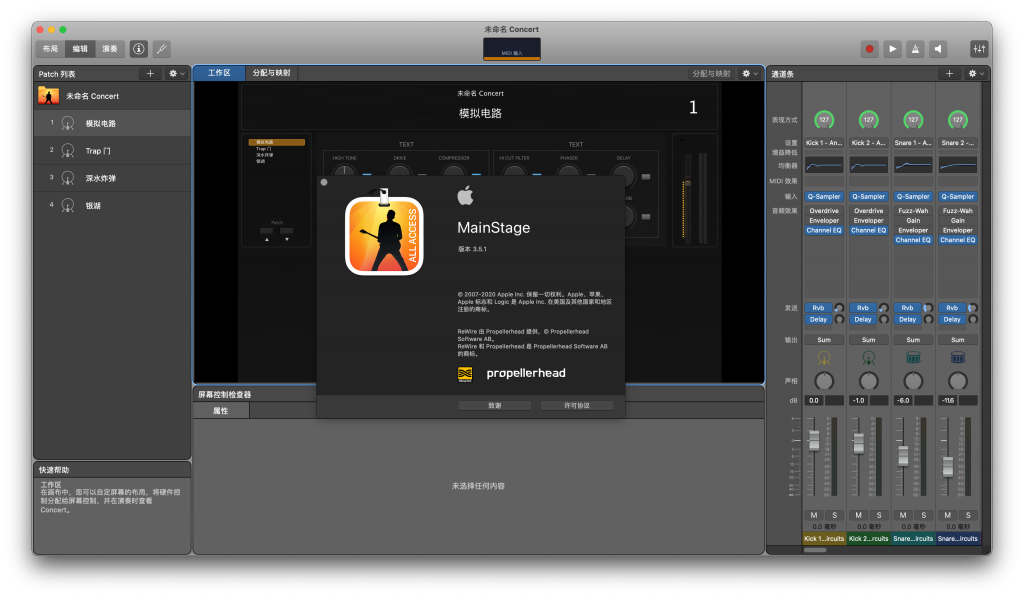The width and height of the screenshot is (1024, 598).
Task: Toggle Channel EQ on Kick 1 strip
Action: [824, 230]
